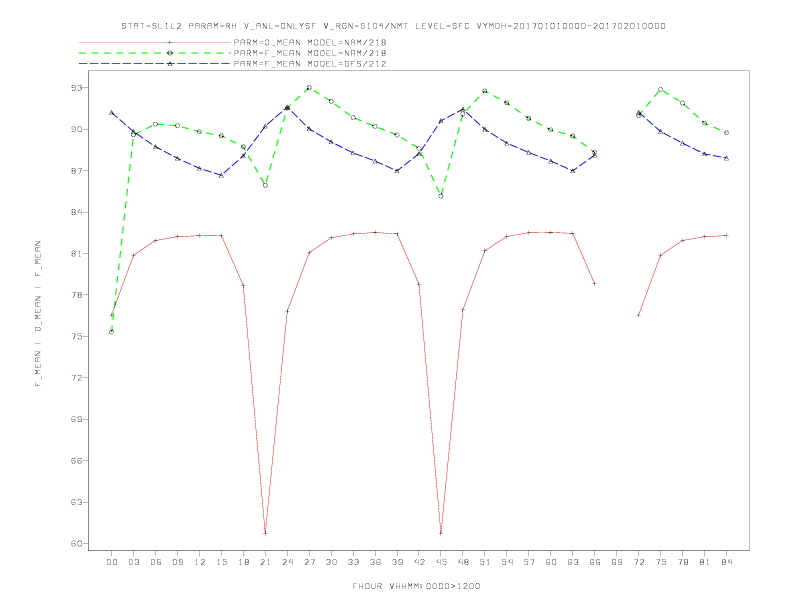Image resolution: width=792 pixels, height=612 pixels.
Task: Click the y-axis tick label 63
Action: tap(76, 502)
